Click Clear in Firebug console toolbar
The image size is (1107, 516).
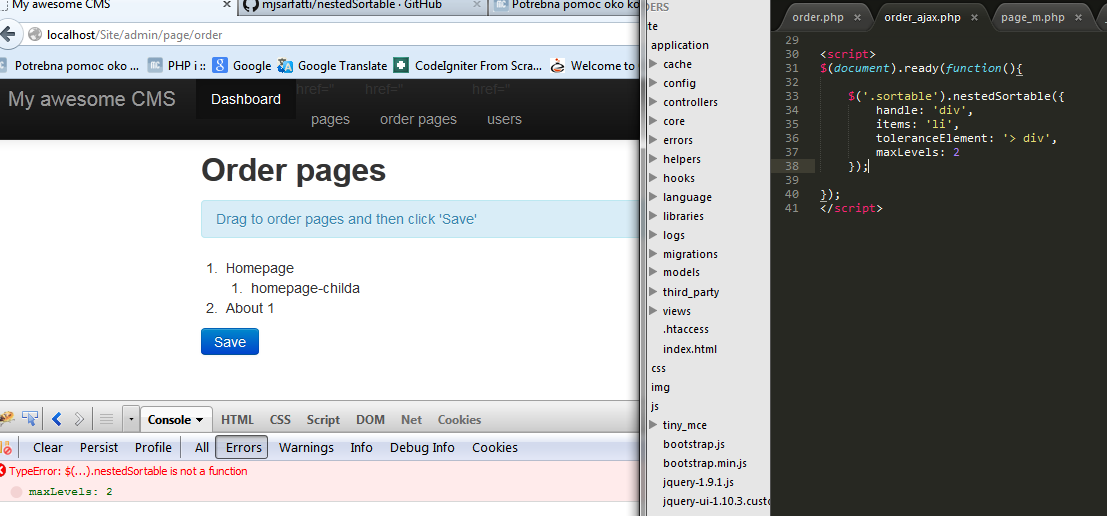(x=48, y=448)
